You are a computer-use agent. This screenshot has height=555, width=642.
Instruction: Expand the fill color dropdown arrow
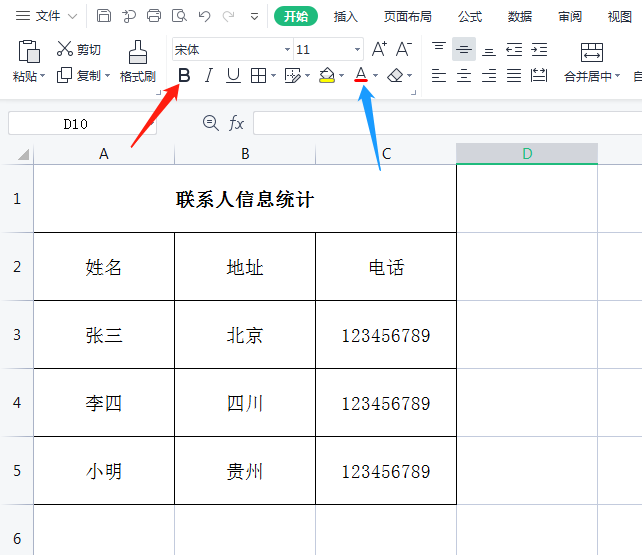[x=341, y=76]
